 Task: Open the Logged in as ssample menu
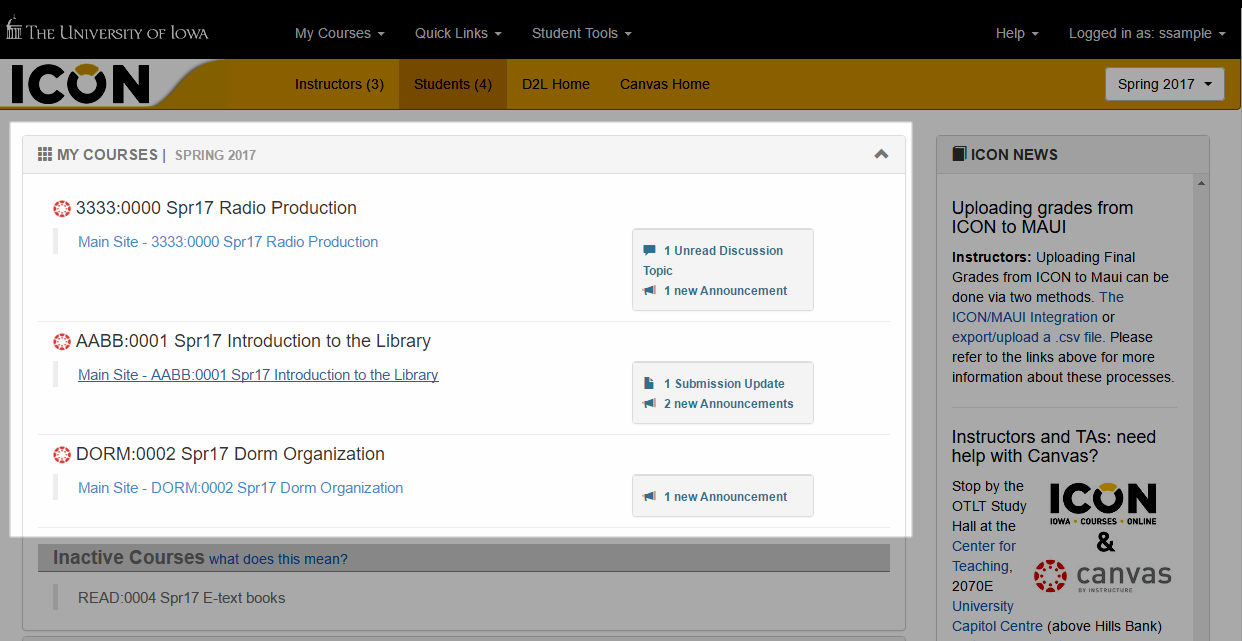tap(1147, 33)
